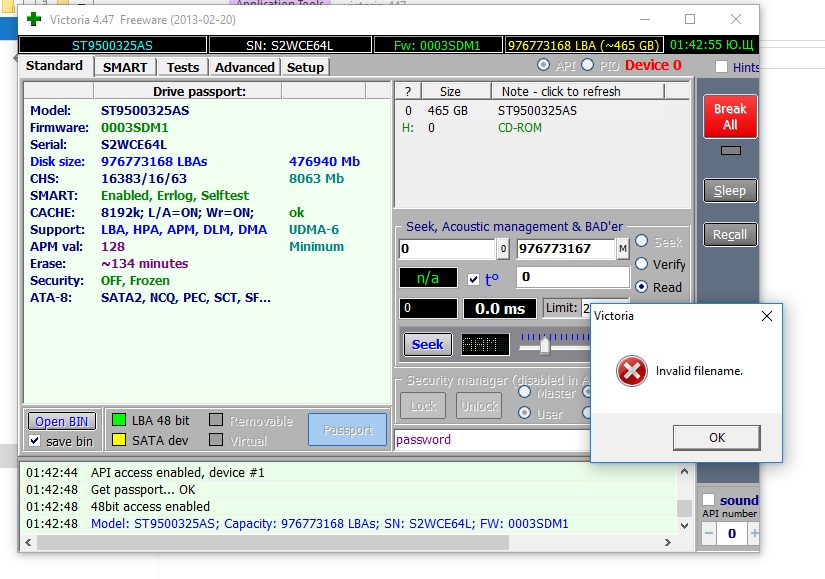
Task: Click the green cross Victoria app icon
Action: pos(34,19)
